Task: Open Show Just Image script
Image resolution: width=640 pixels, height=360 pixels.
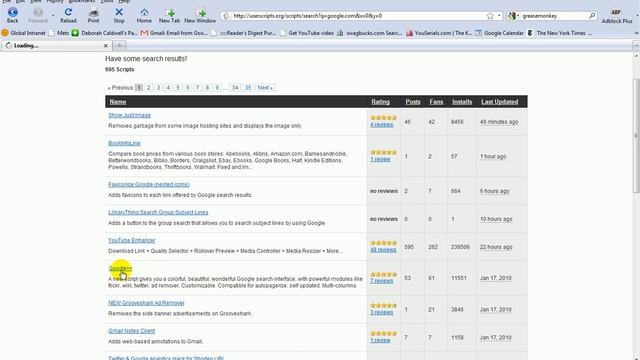Action: pos(129,116)
